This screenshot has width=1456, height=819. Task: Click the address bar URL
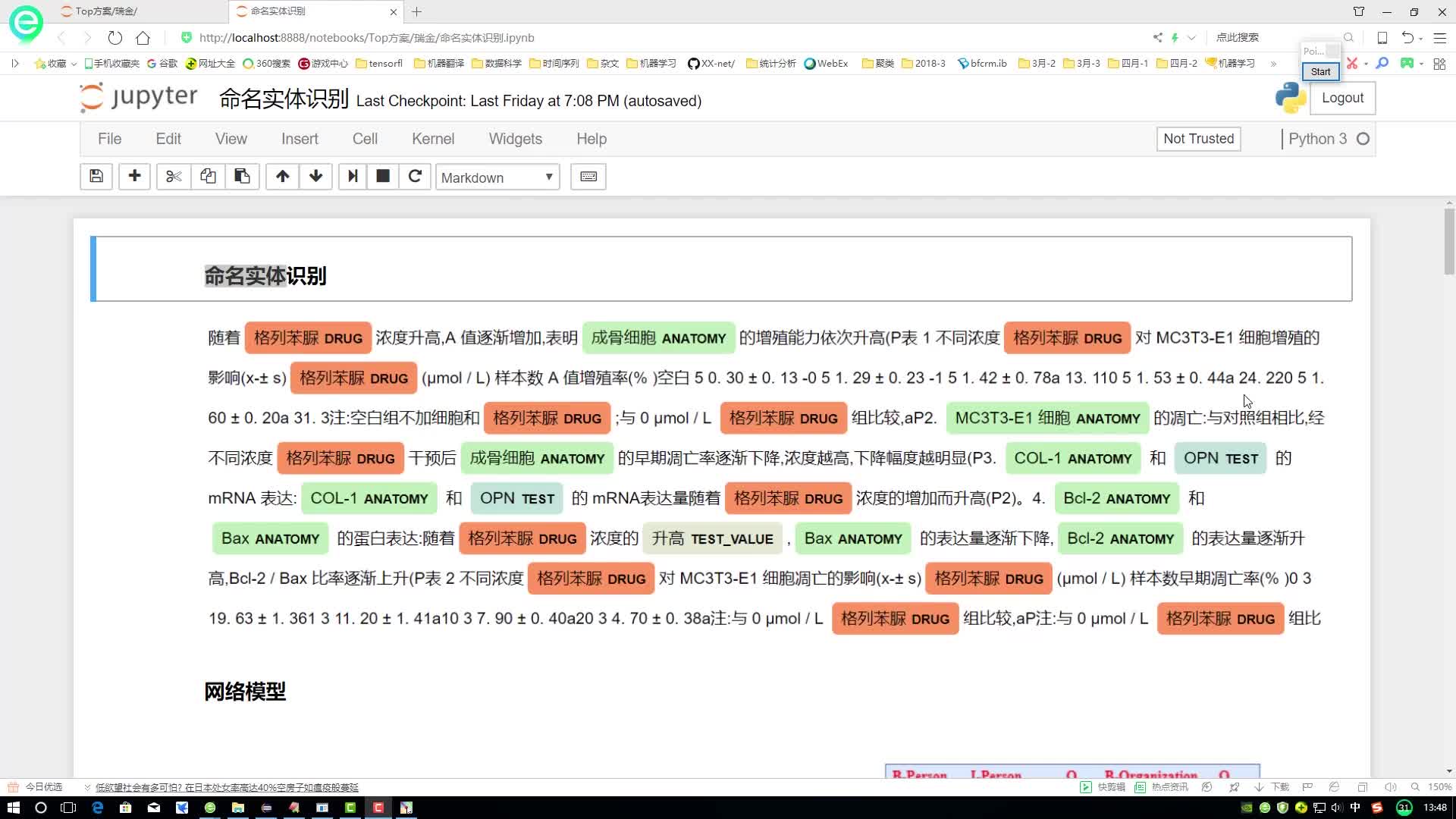coord(367,37)
